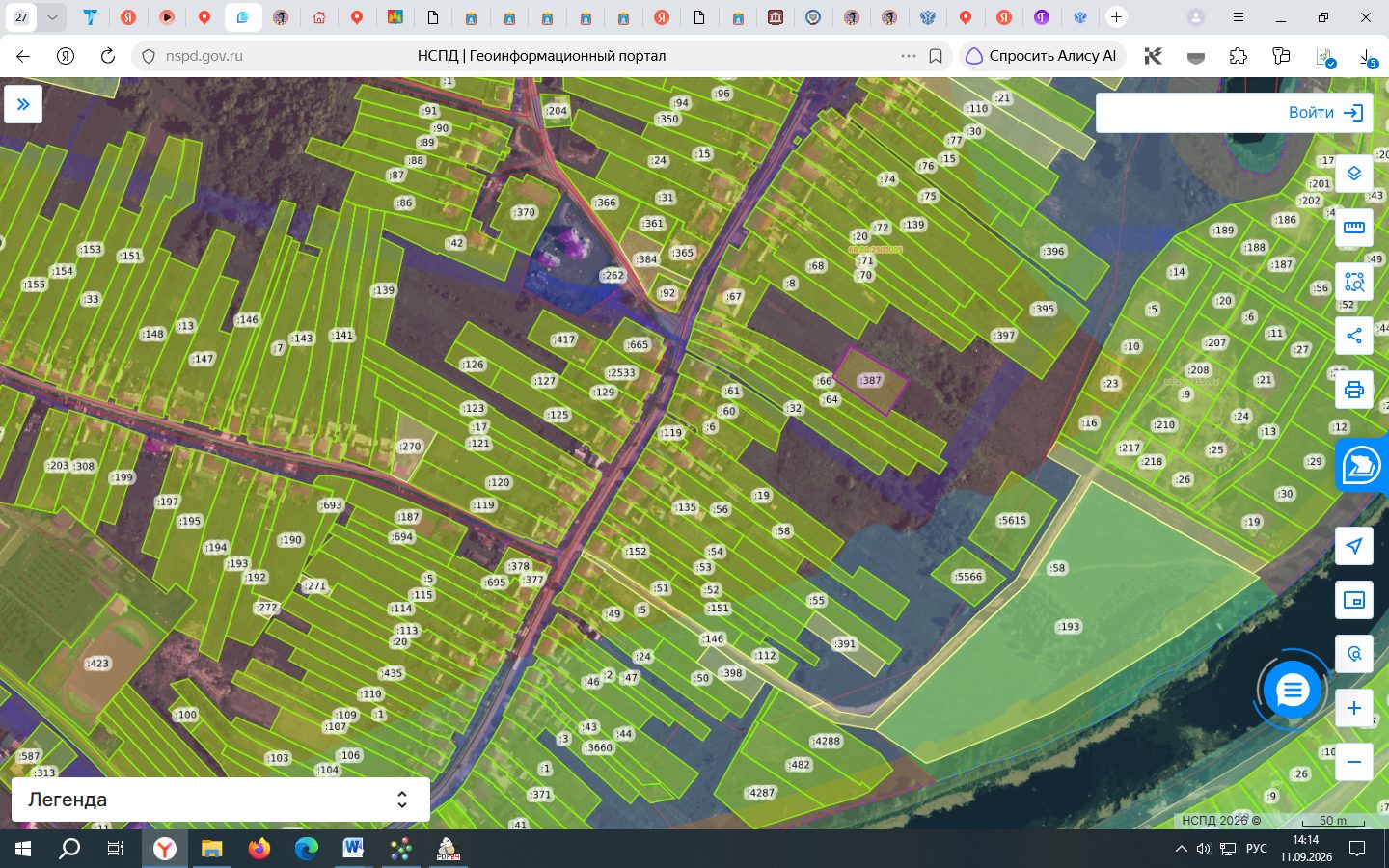Select the parcel labeled 5615
This screenshot has width=1389, height=868.
coord(1013,521)
